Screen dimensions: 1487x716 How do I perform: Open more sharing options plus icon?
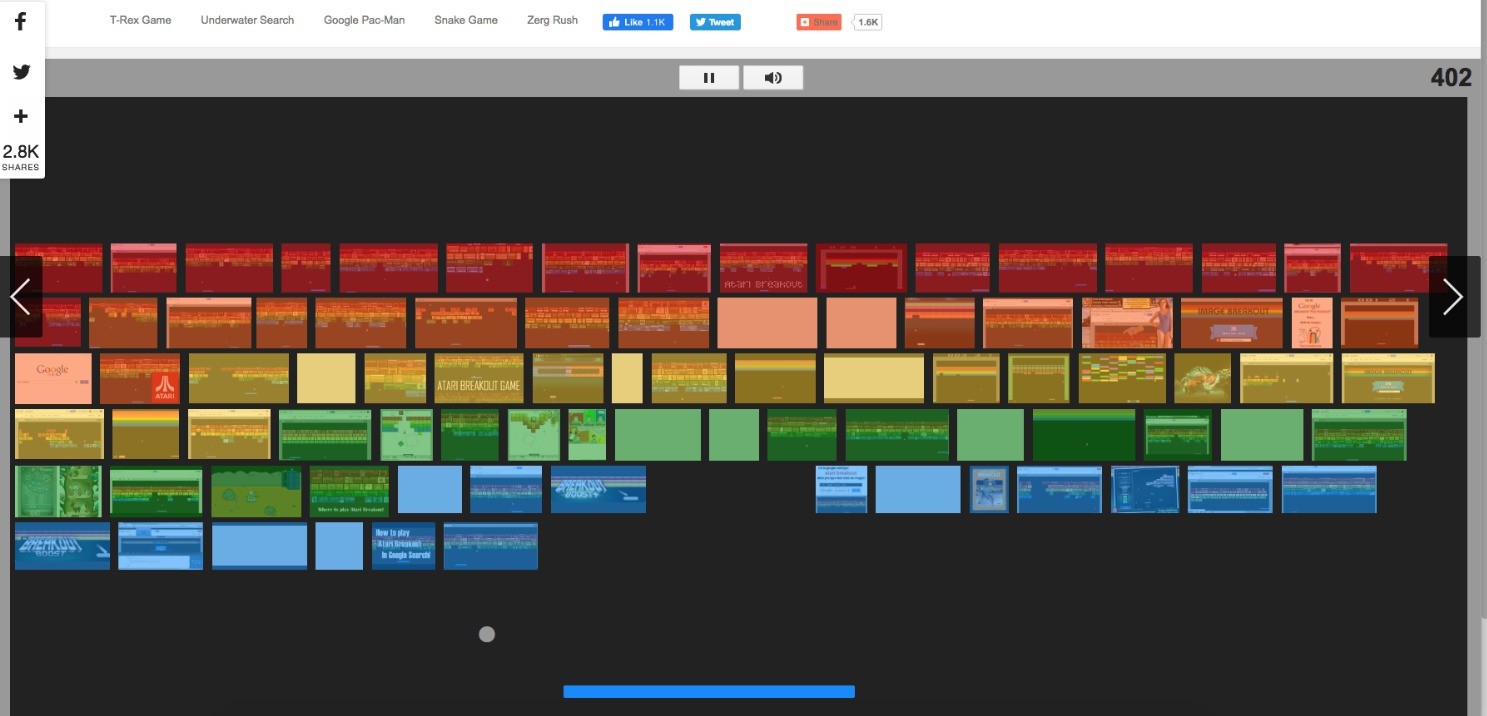point(21,117)
